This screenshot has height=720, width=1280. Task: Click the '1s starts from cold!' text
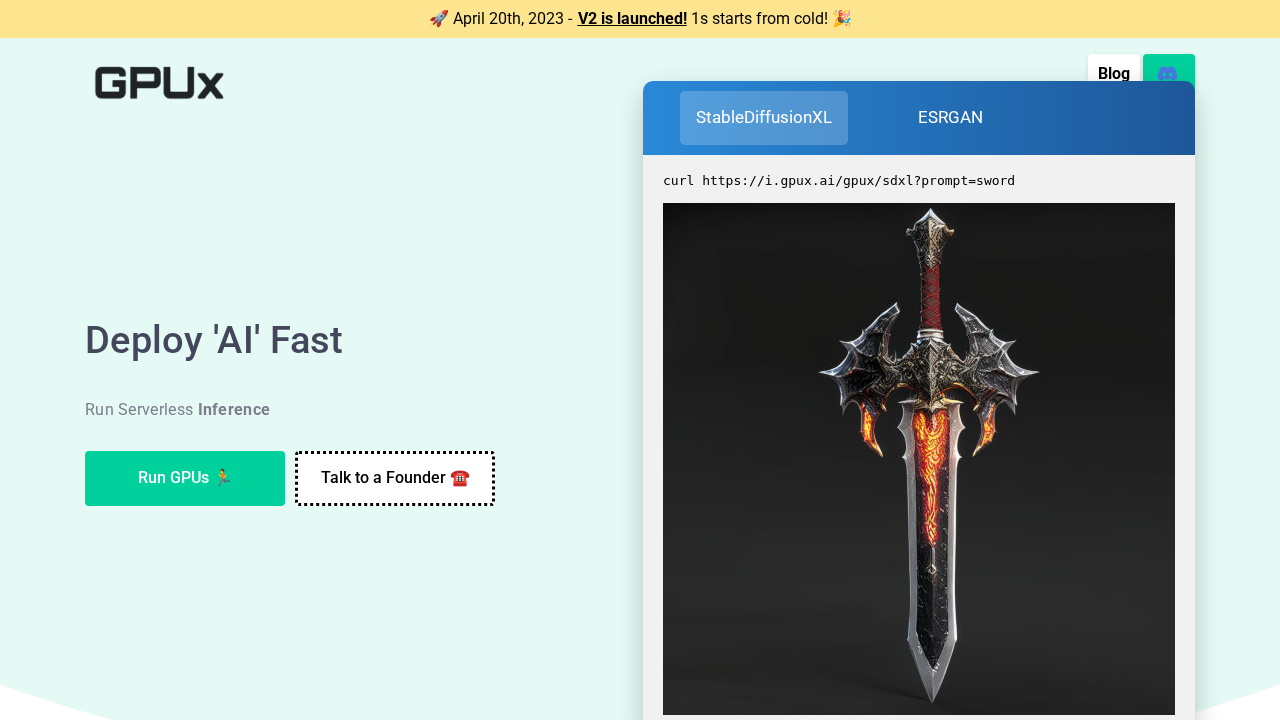tap(759, 19)
